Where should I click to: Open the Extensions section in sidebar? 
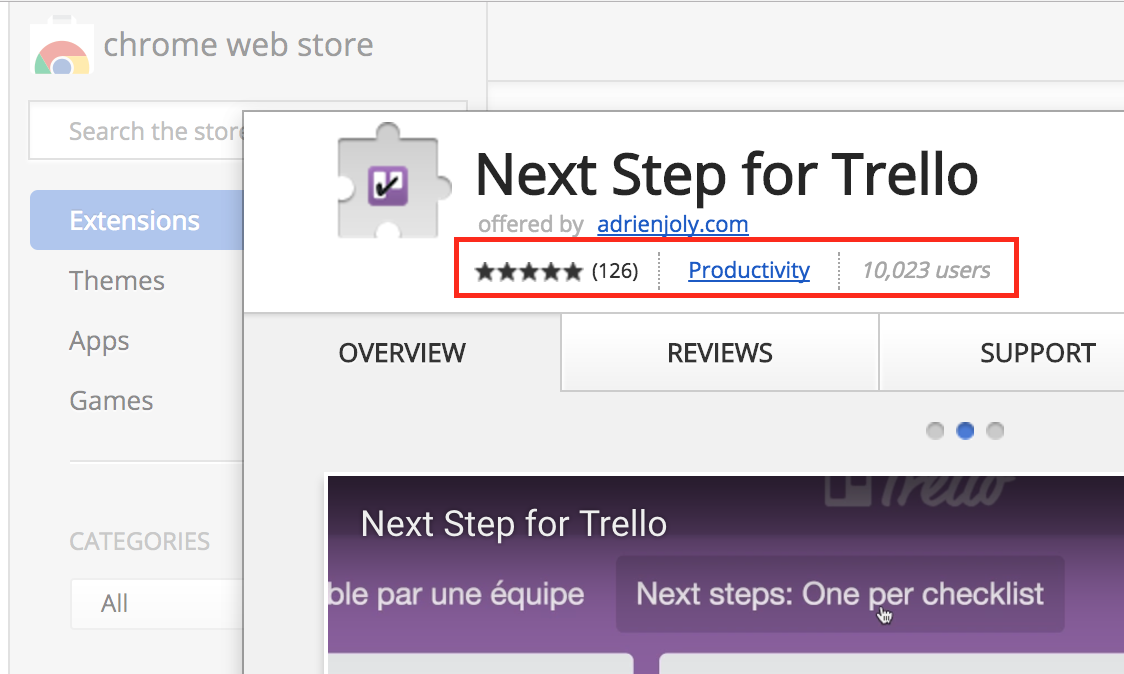(136, 221)
